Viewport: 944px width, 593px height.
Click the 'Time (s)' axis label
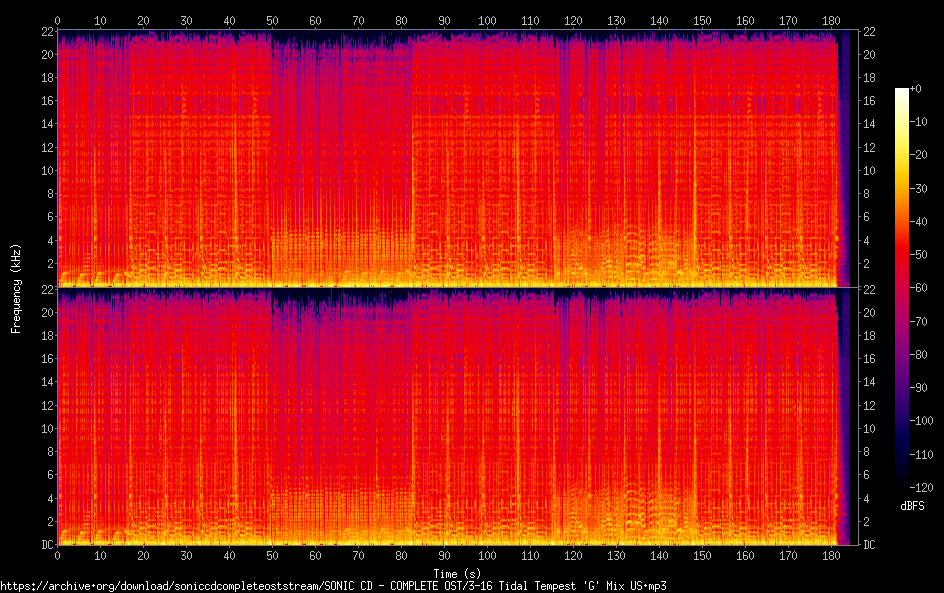pyautogui.click(x=447, y=573)
